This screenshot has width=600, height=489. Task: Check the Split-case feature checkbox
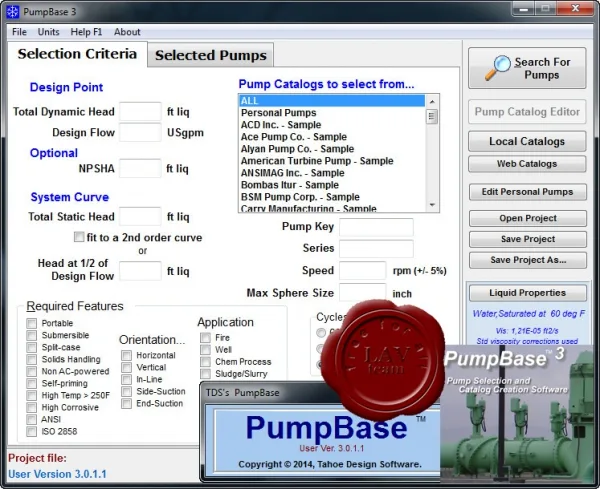point(31,347)
